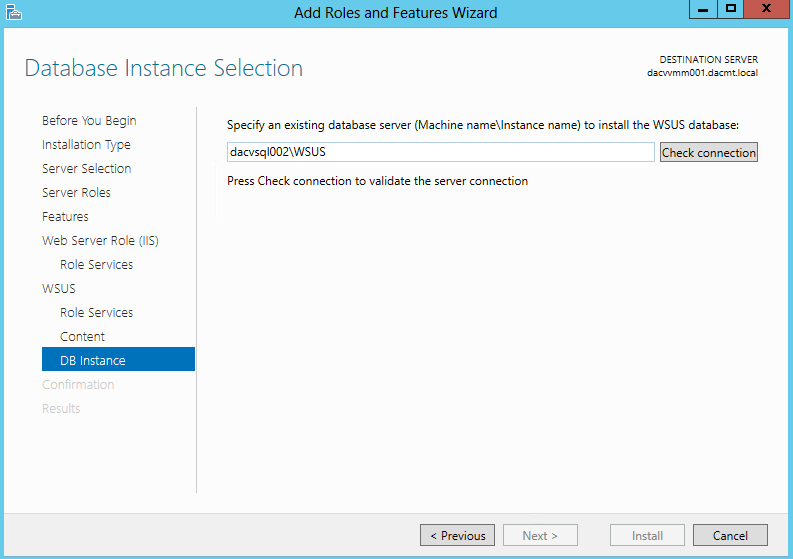This screenshot has height=559, width=793.
Task: Click Check connection to validate server
Action: (x=709, y=152)
